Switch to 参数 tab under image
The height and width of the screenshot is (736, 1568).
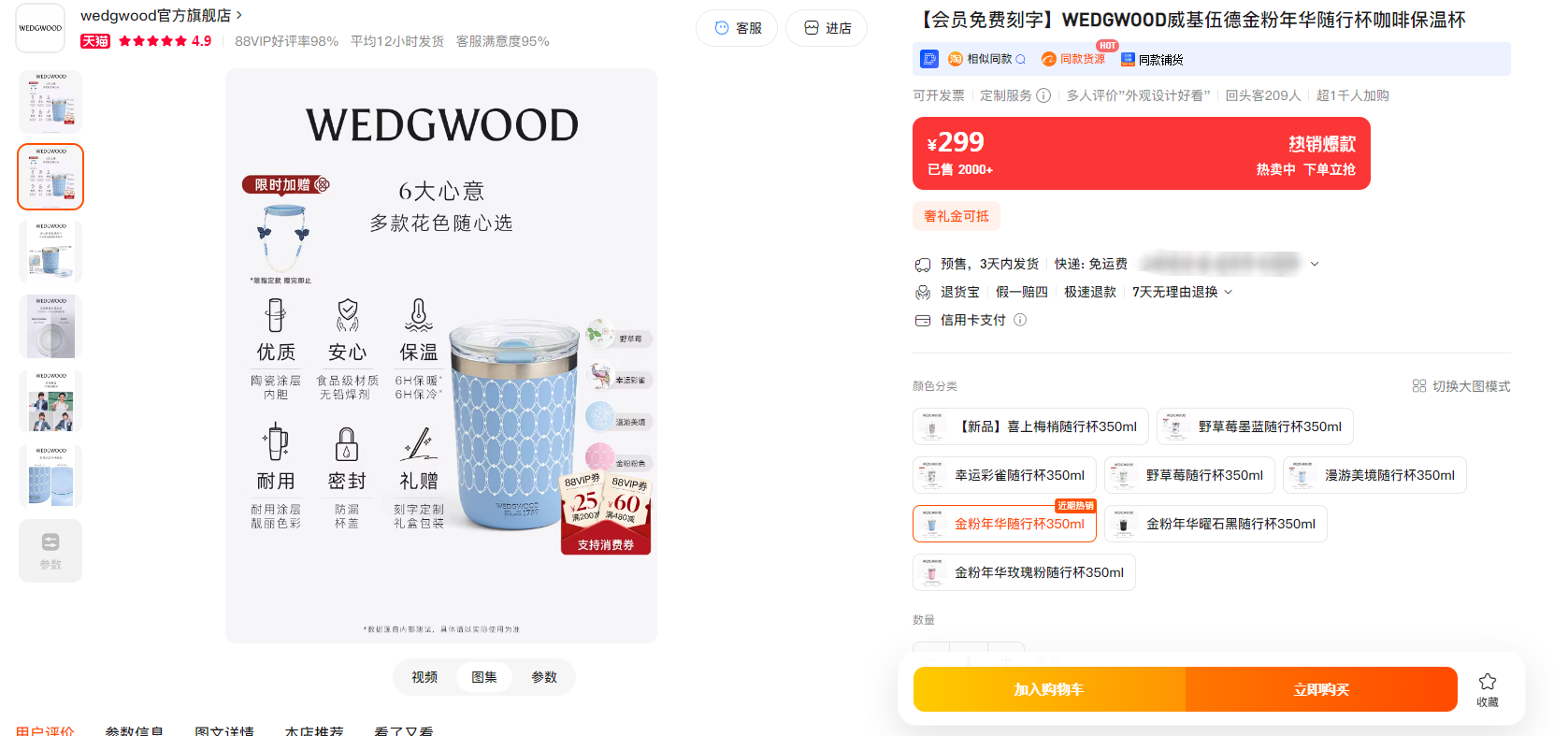coord(544,677)
